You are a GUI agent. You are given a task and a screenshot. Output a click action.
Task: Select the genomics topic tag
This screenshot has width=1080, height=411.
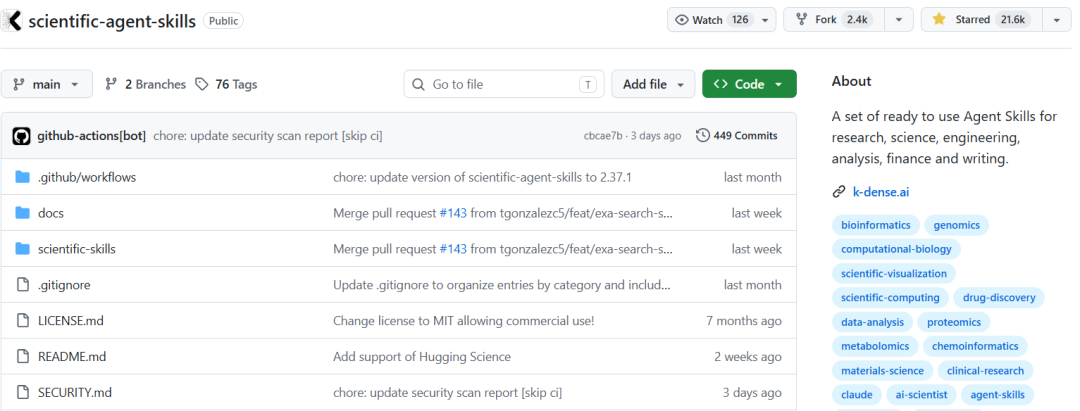tap(957, 225)
